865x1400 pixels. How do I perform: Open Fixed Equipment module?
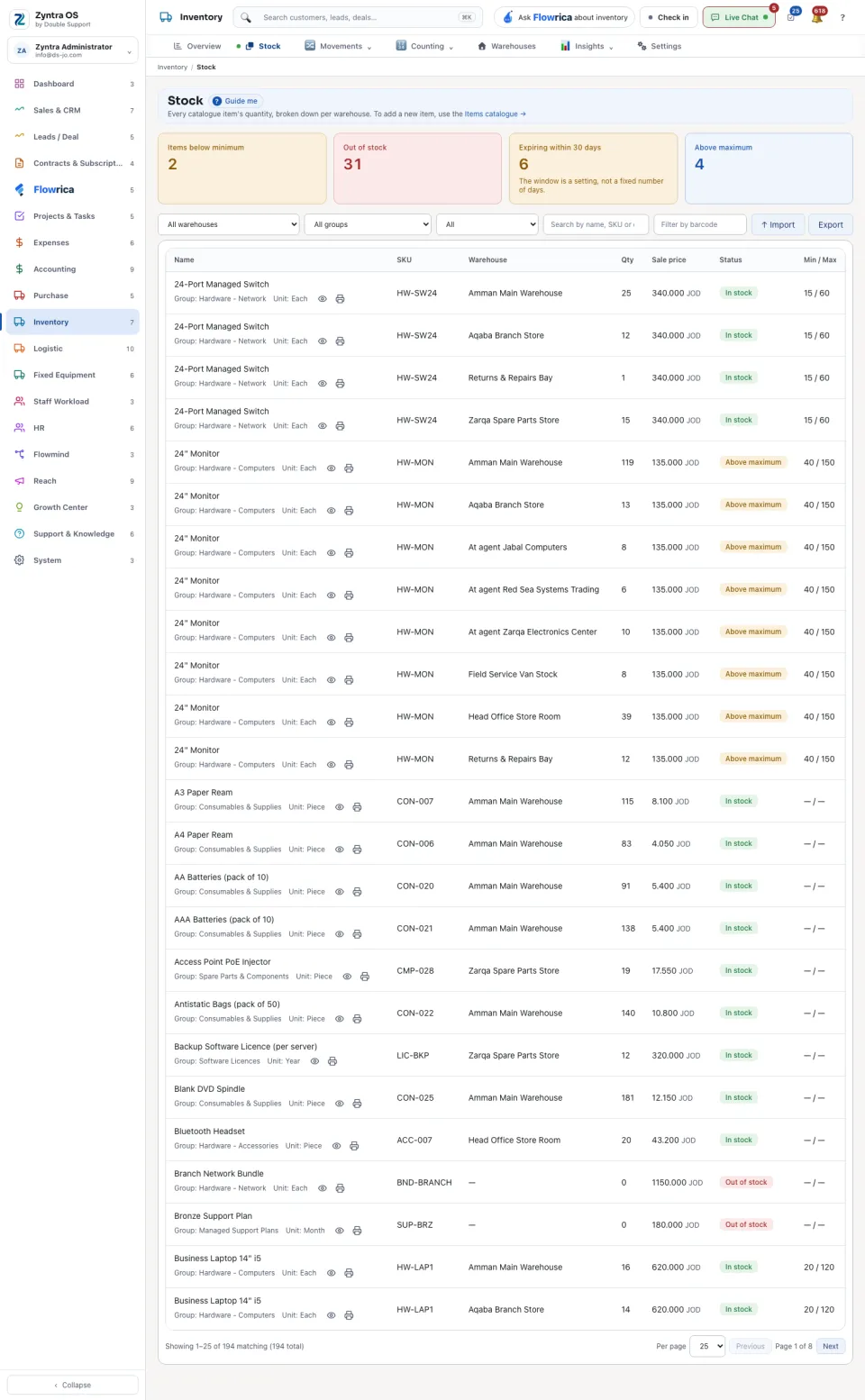tap(73, 375)
